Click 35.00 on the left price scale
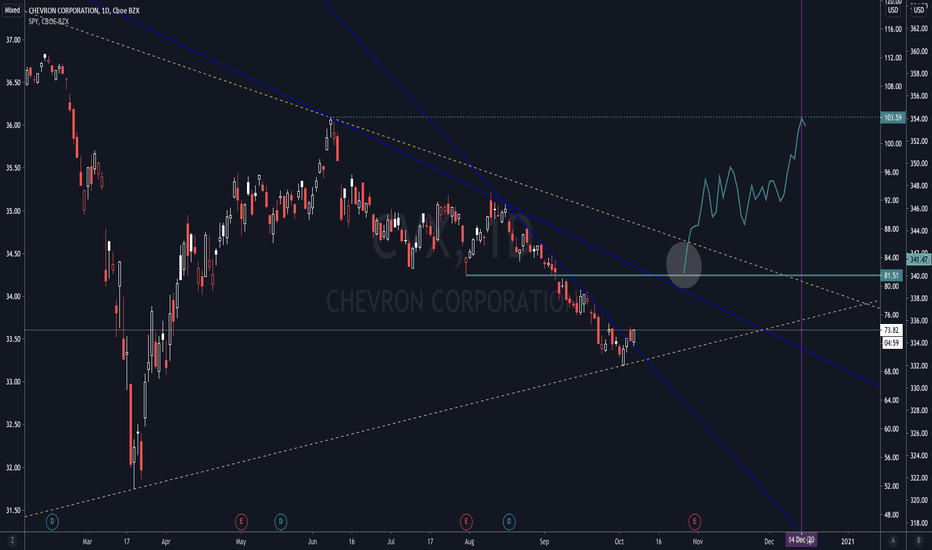The width and height of the screenshot is (932, 550). (x=13, y=211)
